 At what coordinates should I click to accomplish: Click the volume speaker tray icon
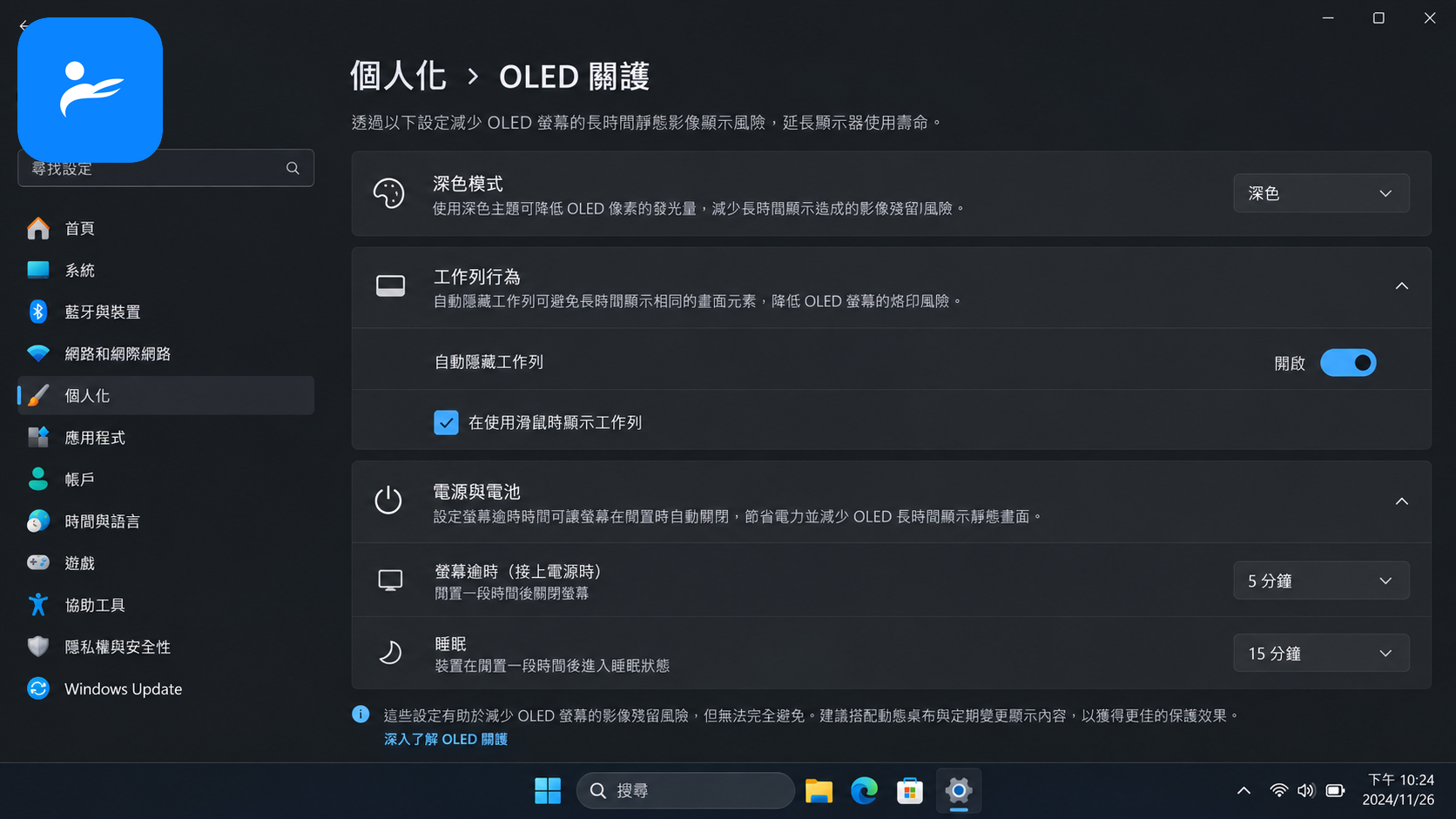pos(1305,790)
